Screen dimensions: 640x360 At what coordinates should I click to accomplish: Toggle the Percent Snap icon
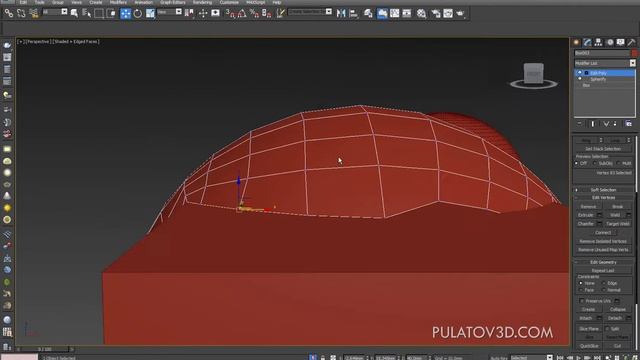pos(254,13)
